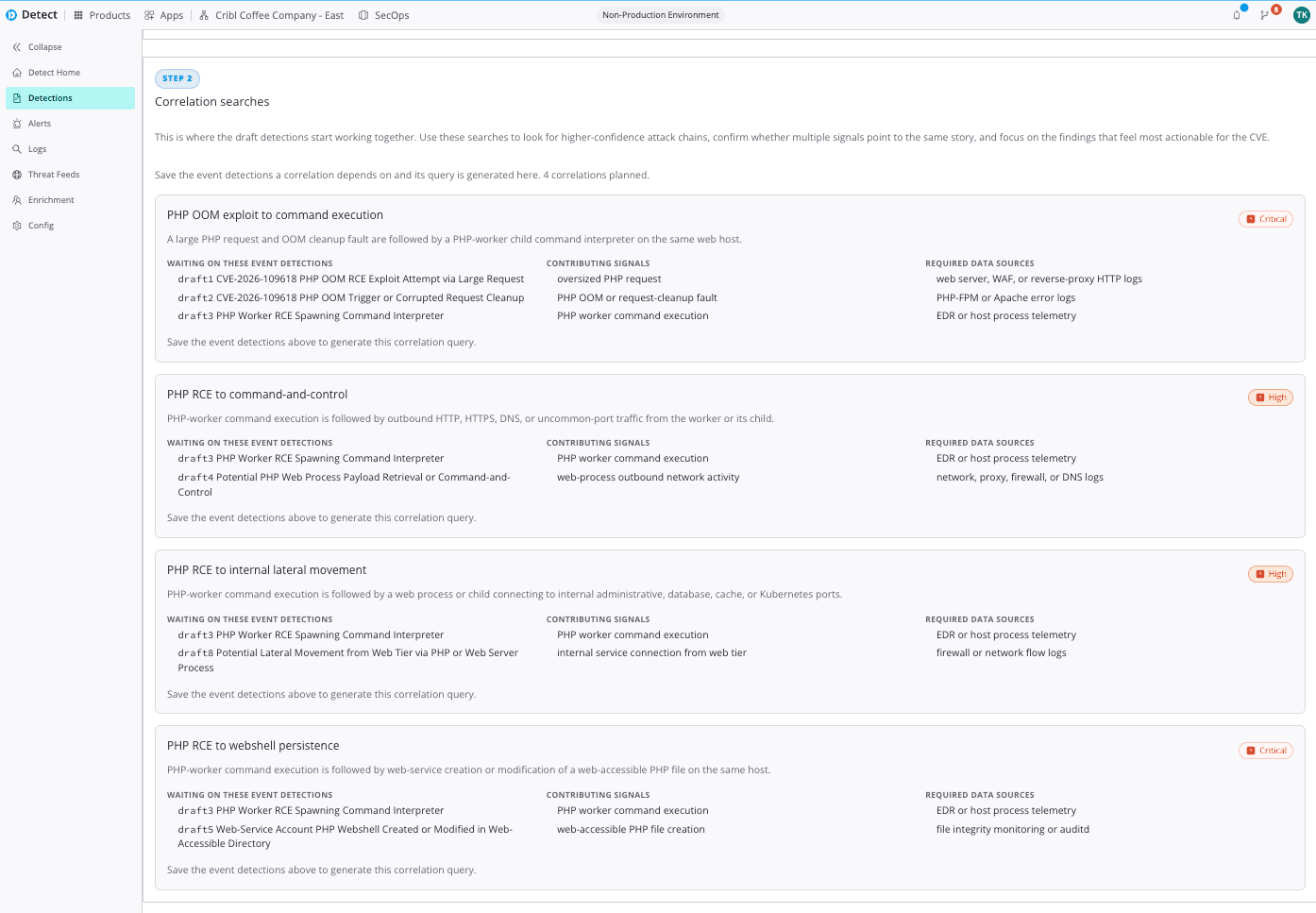Click the STEP 2 badge

coord(177,78)
